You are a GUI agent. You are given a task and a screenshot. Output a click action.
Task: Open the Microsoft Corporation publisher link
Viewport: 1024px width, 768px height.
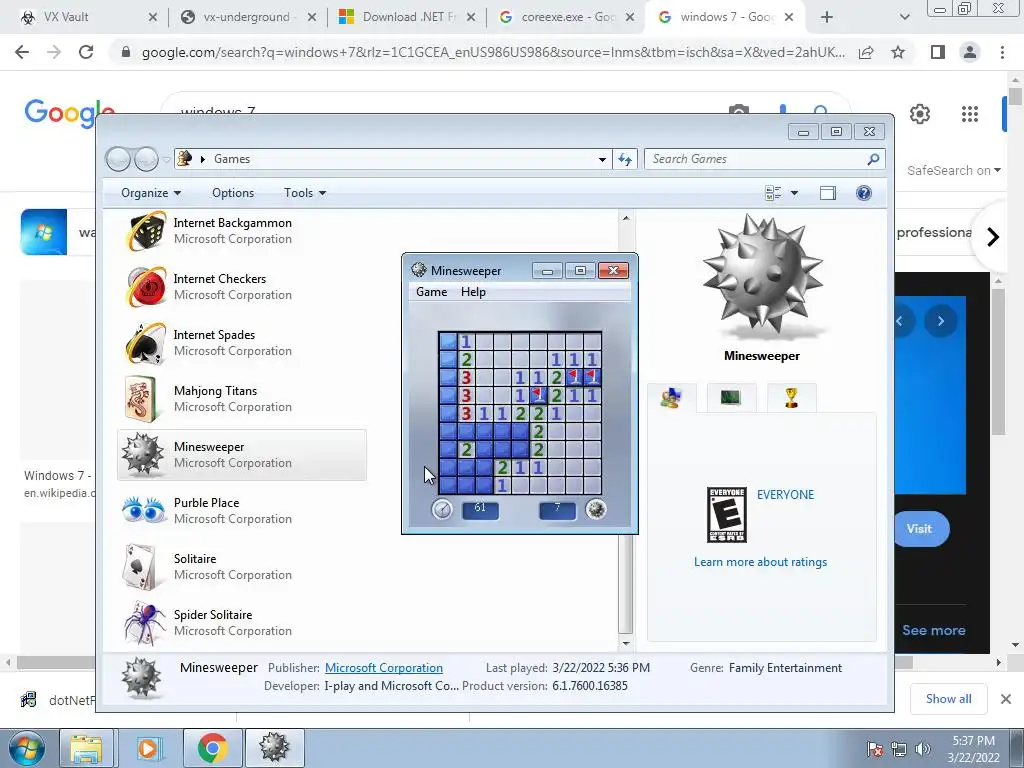click(384, 667)
